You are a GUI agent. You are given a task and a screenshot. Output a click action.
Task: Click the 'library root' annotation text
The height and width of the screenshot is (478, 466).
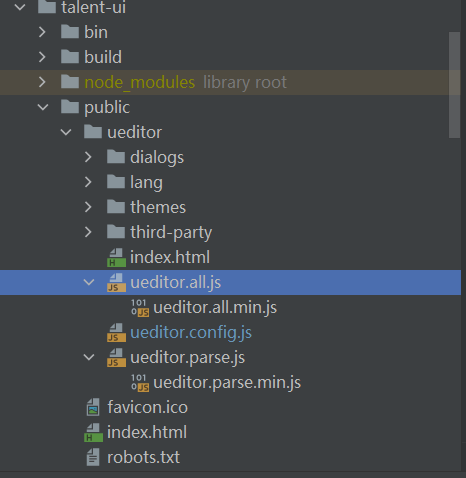pos(245,82)
